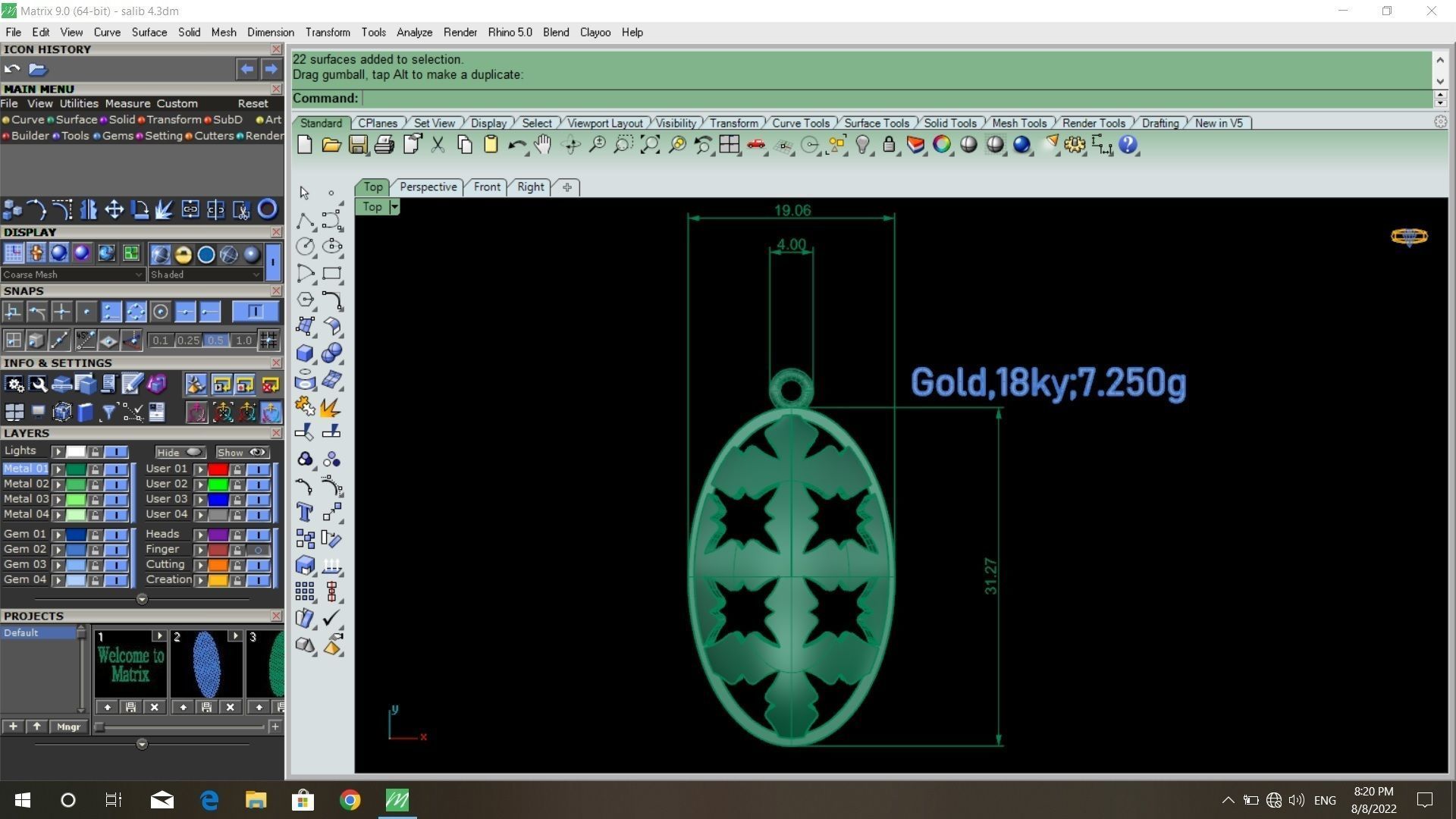The width and height of the screenshot is (1456, 819).
Task: Open the Clayoo menu
Action: [595, 32]
